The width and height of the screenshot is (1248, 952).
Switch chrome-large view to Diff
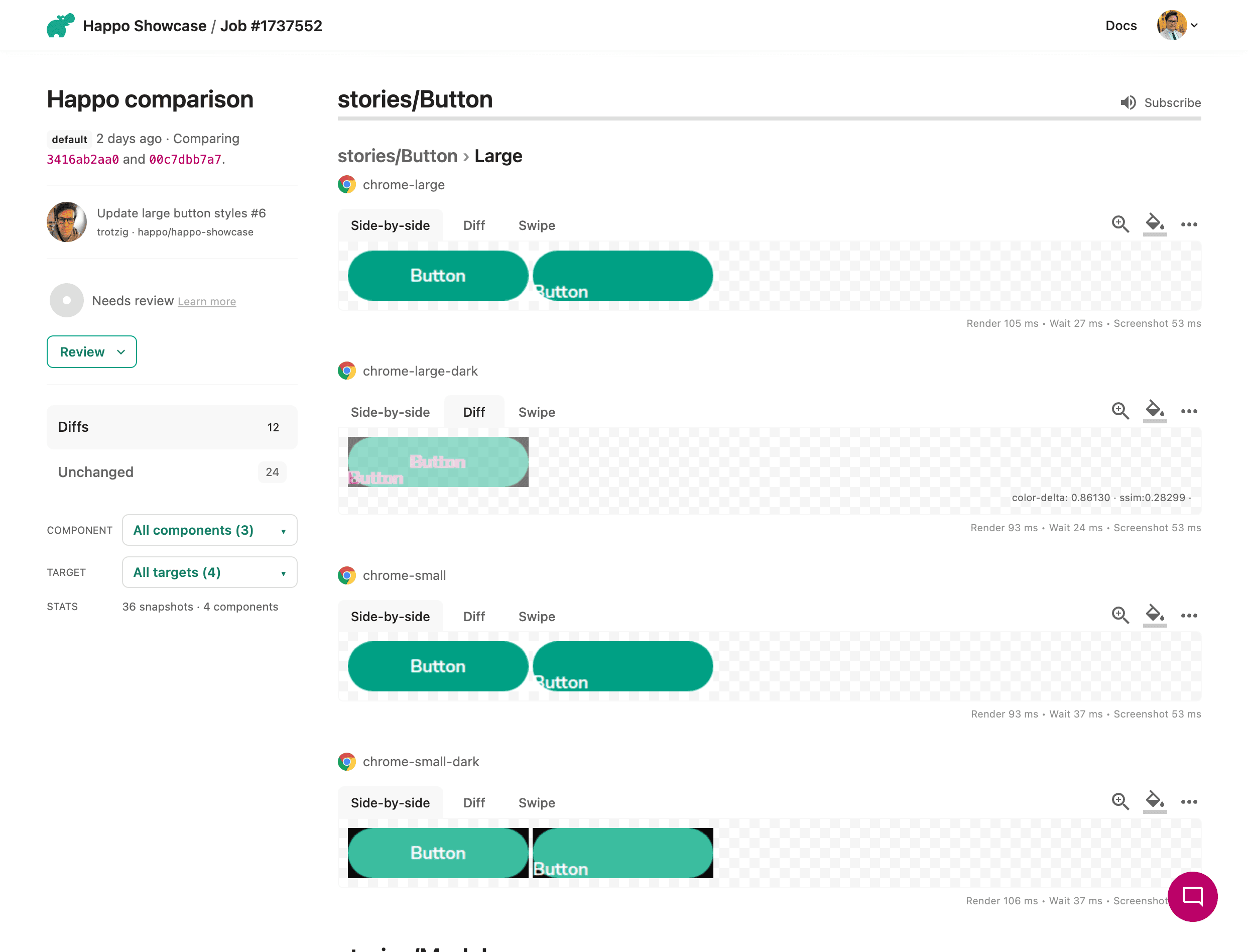point(473,225)
